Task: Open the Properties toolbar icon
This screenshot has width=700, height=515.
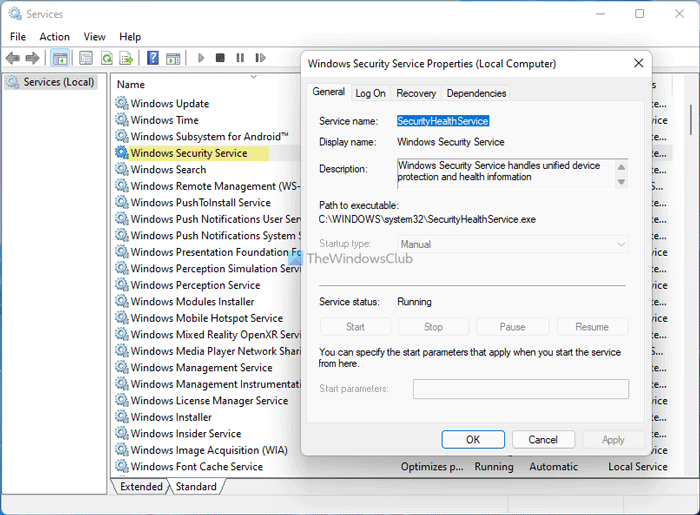Action: [86, 58]
